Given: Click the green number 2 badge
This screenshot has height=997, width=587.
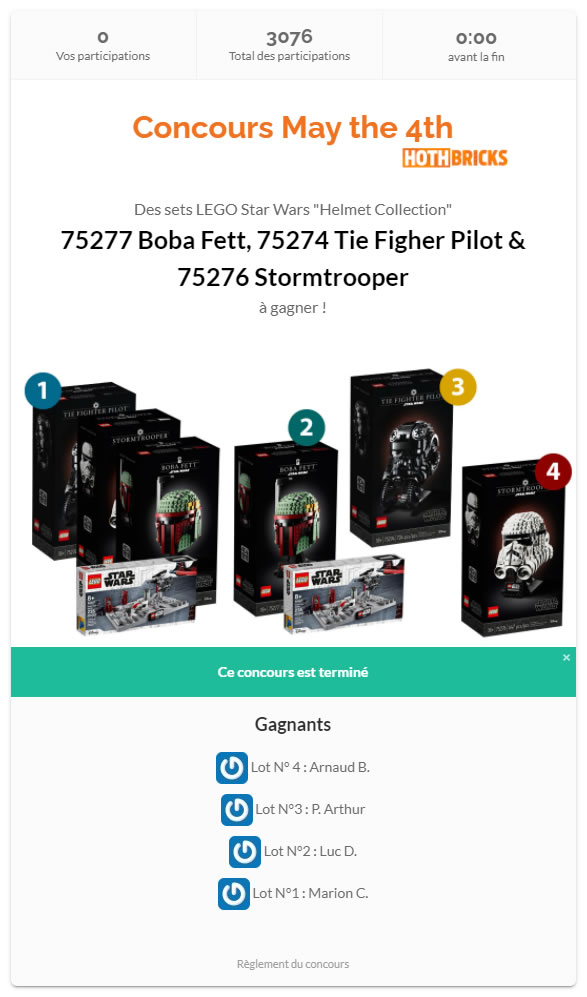Looking at the screenshot, I should pyautogui.click(x=306, y=427).
